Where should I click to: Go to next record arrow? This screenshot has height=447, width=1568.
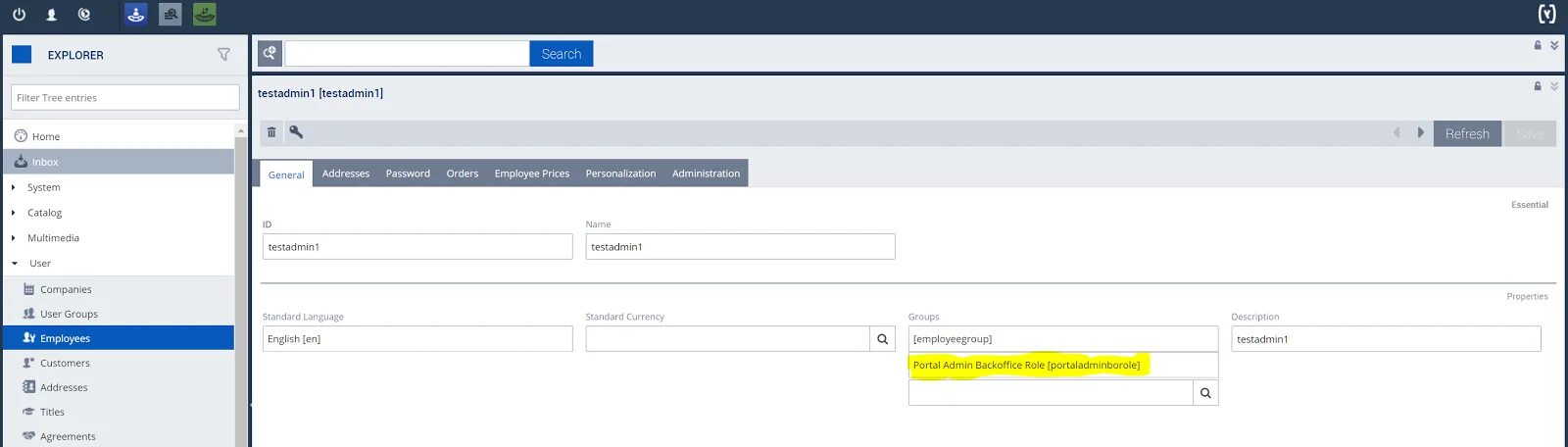point(1420,132)
